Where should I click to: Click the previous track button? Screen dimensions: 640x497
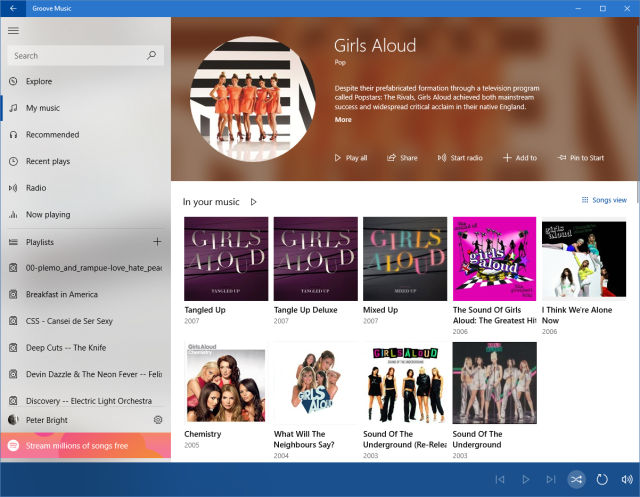coord(500,479)
